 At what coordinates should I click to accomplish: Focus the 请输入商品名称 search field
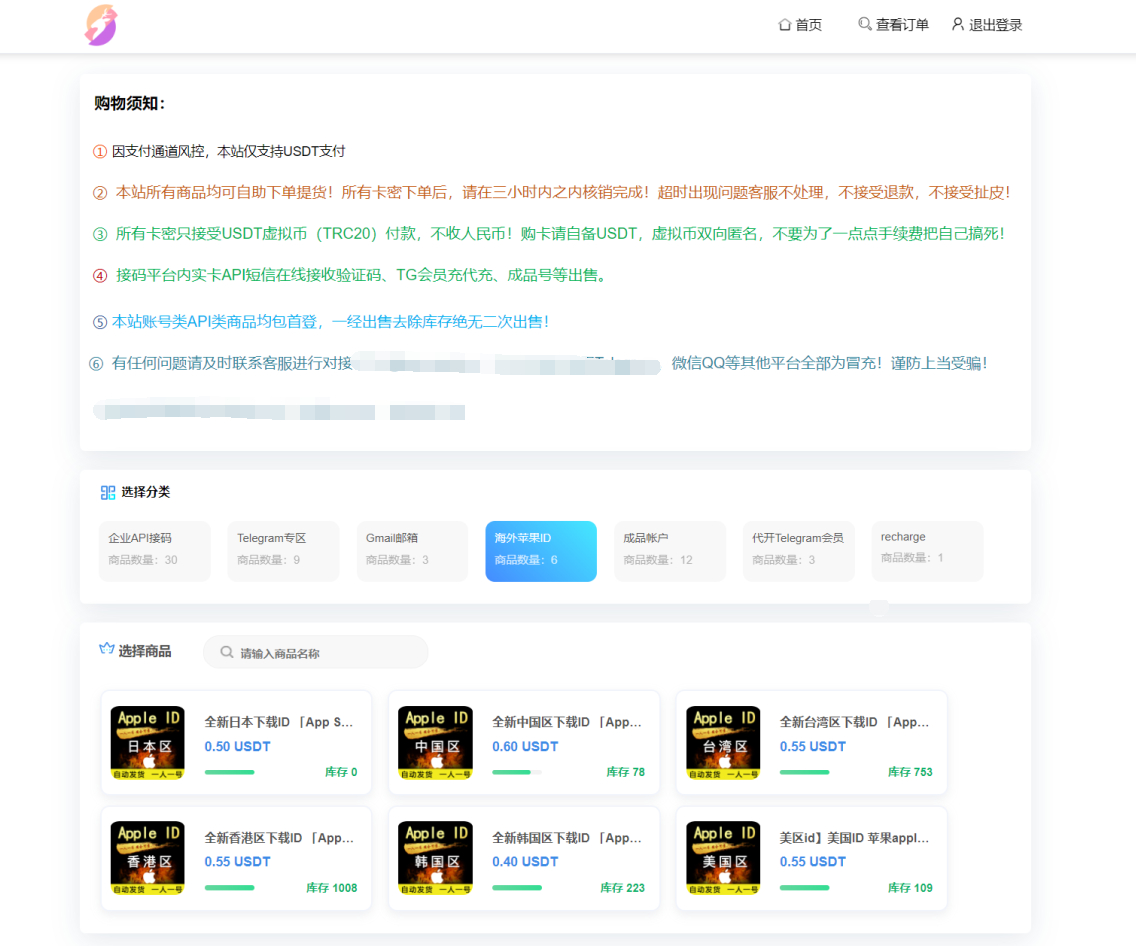click(326, 653)
